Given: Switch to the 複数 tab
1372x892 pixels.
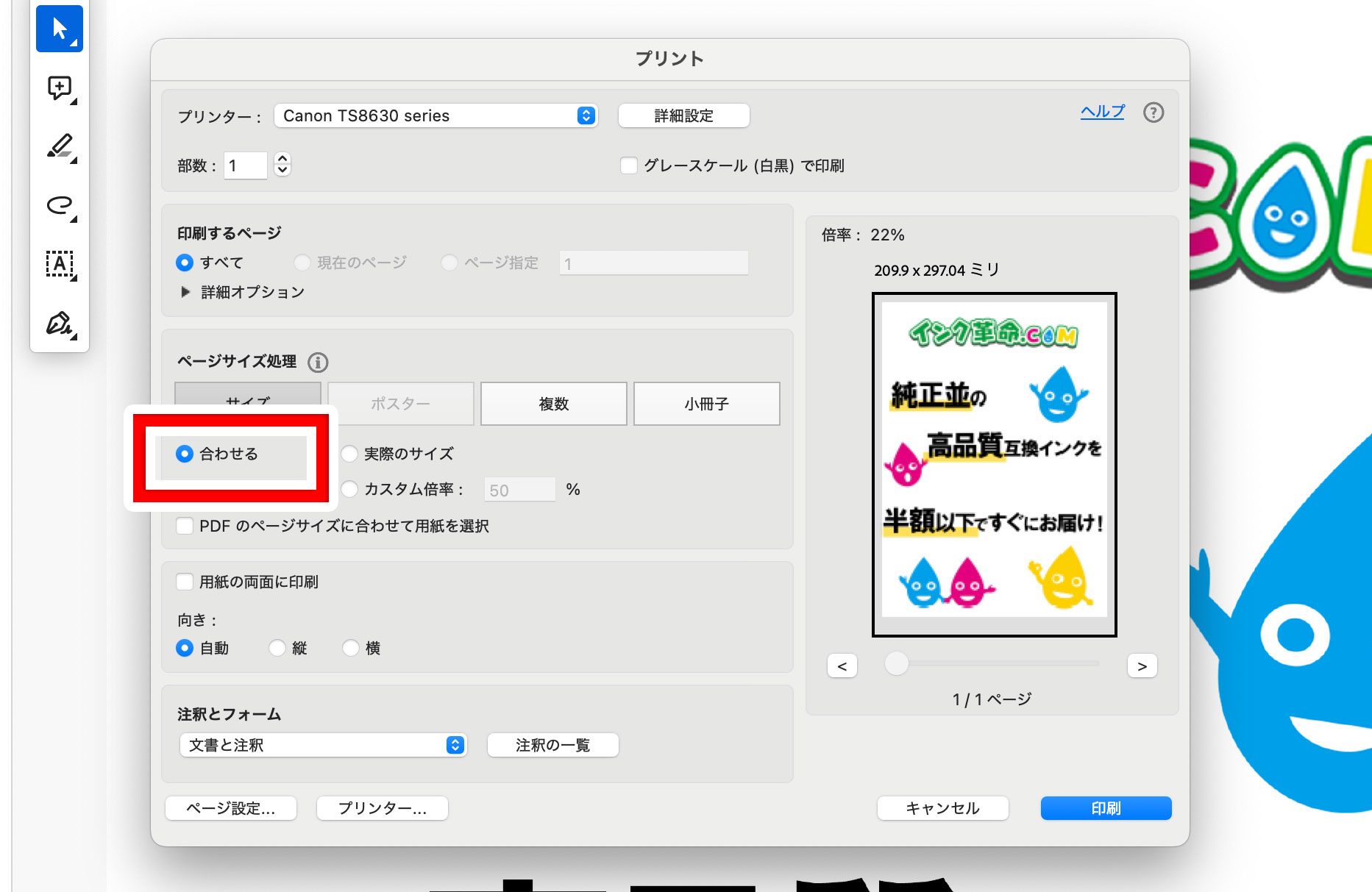Looking at the screenshot, I should [x=553, y=403].
